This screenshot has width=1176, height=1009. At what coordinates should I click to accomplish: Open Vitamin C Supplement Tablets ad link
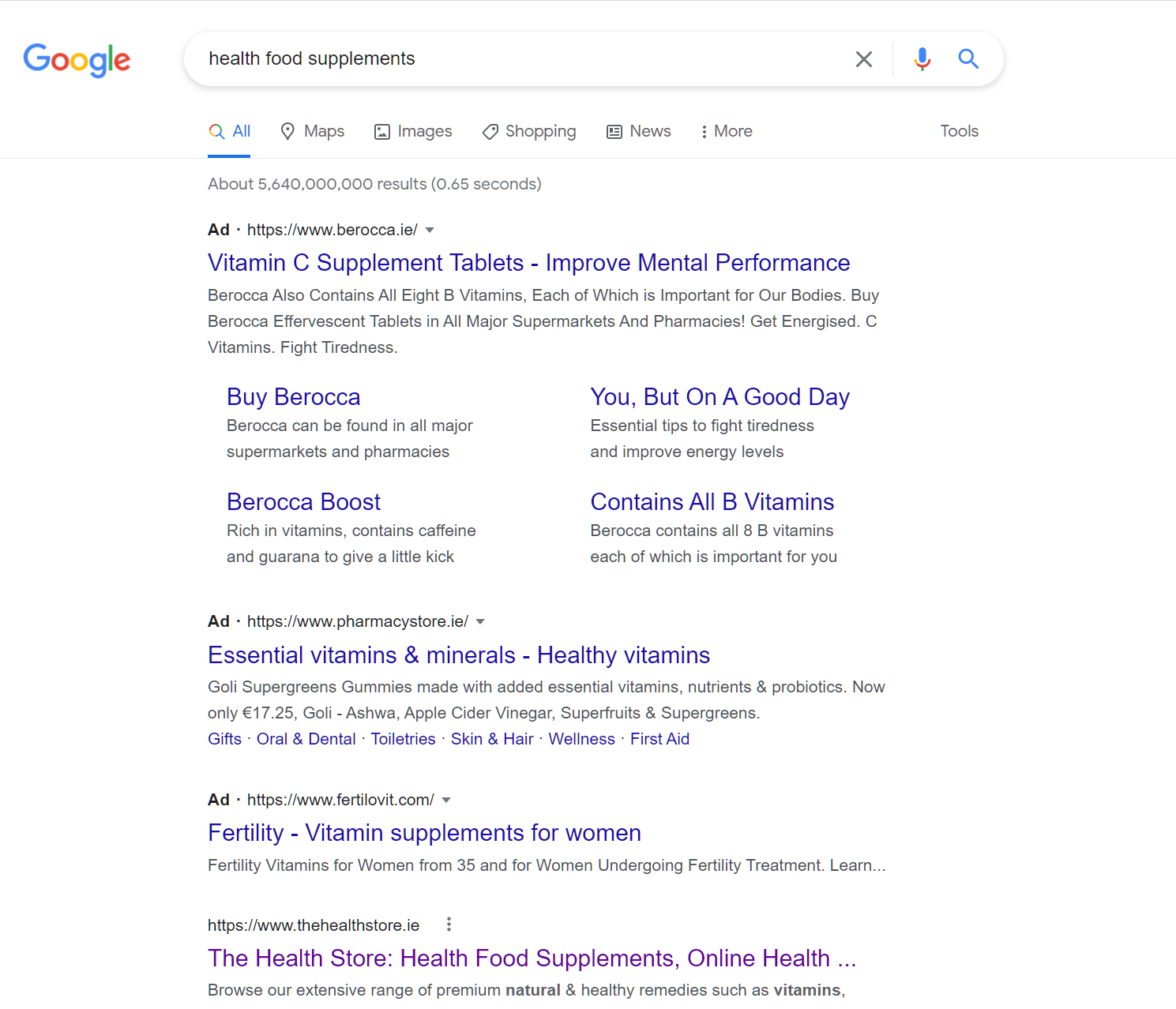[x=529, y=263]
